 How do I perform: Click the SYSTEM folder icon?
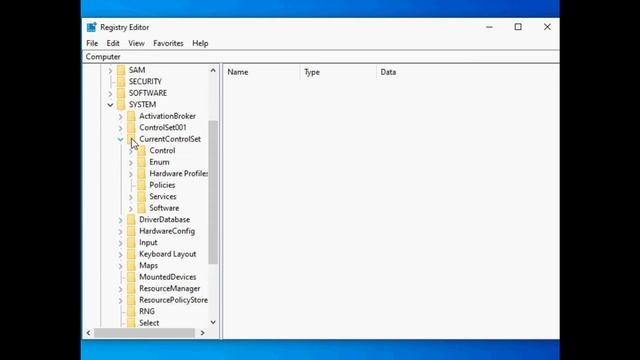coord(121,104)
